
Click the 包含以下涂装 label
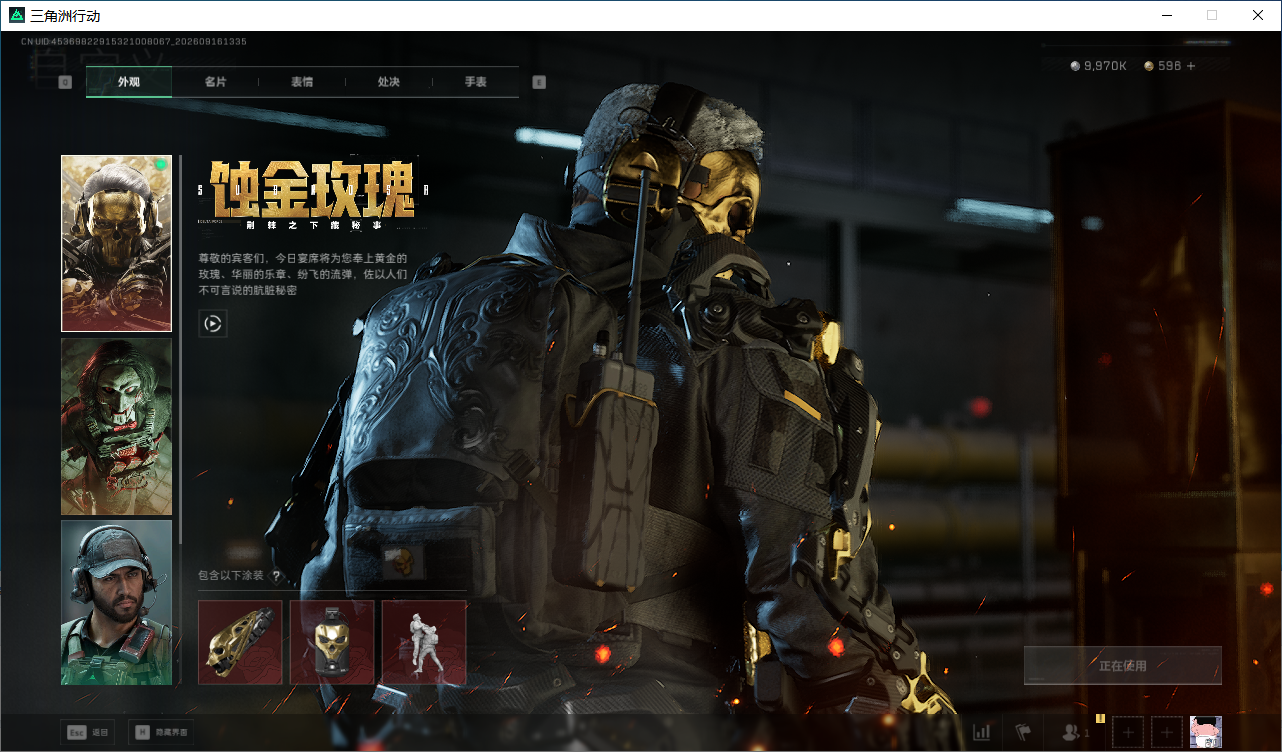[231, 576]
